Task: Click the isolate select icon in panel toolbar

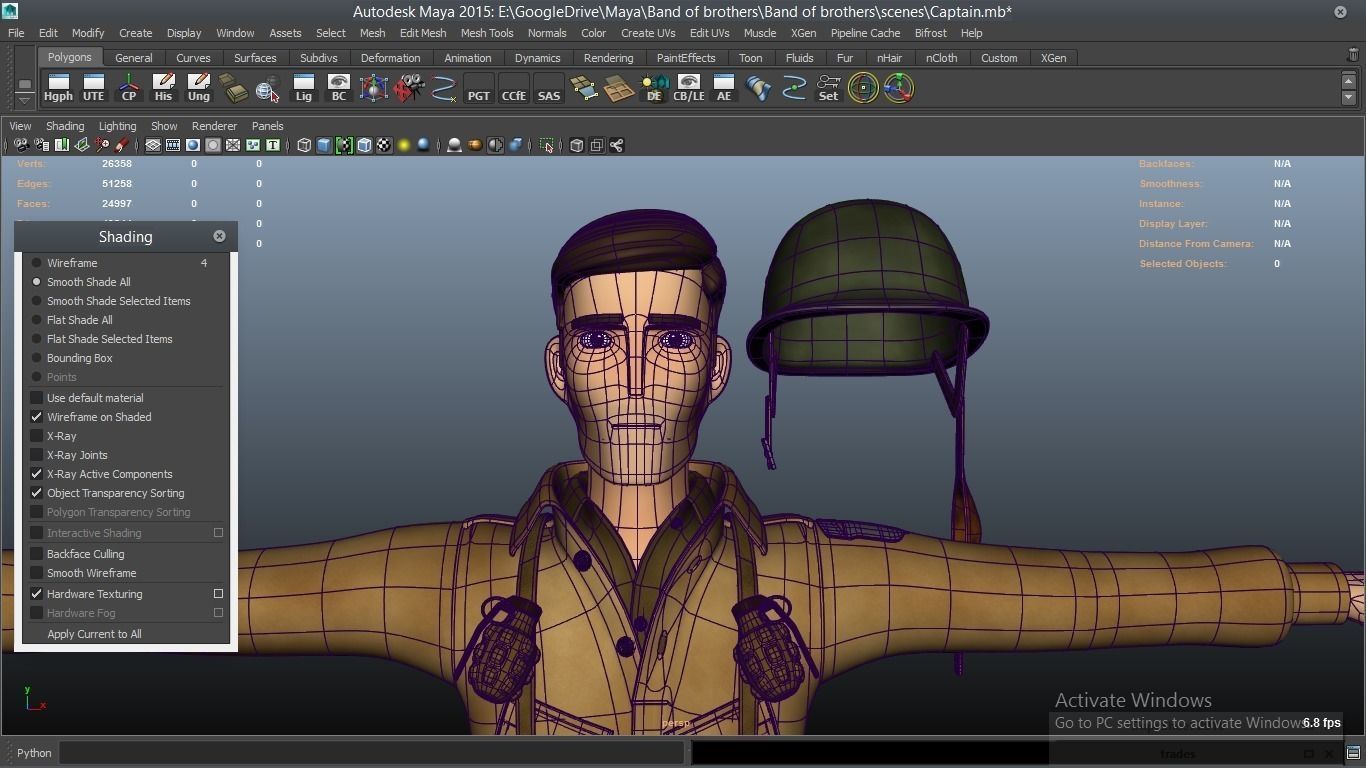Action: 546,145
